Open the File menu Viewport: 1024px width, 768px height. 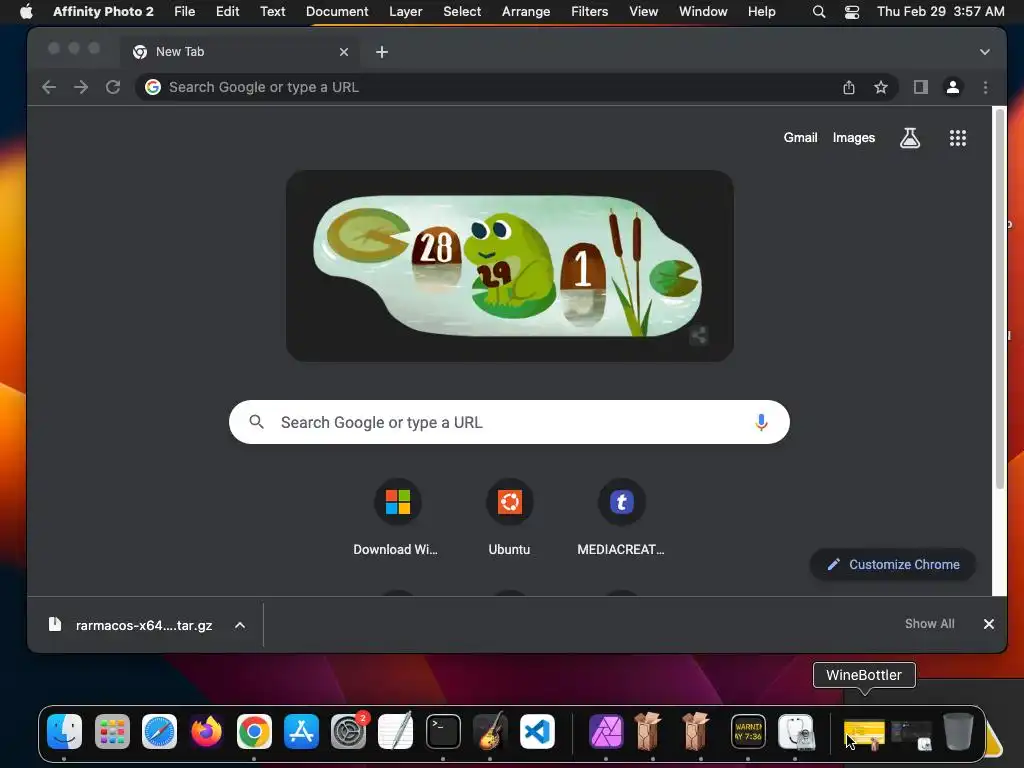185,11
